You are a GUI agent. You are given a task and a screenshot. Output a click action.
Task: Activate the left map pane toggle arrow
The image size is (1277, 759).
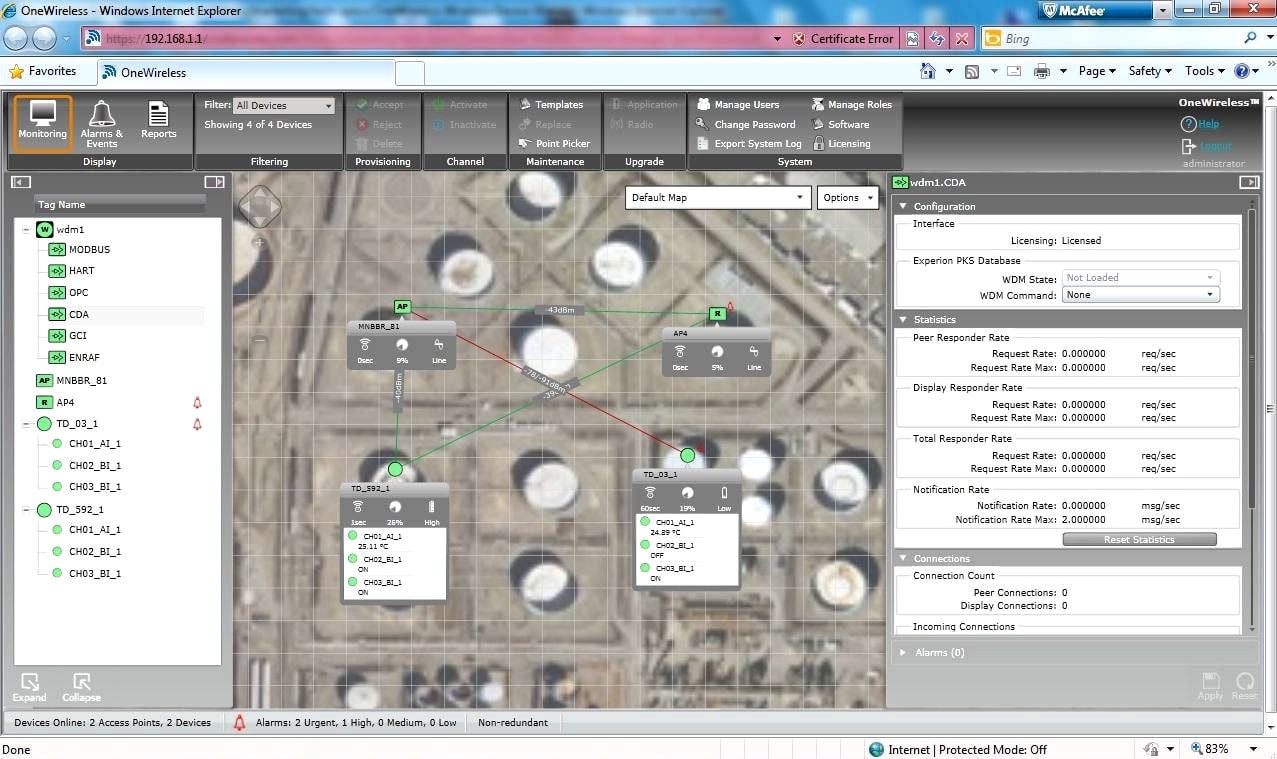point(20,181)
